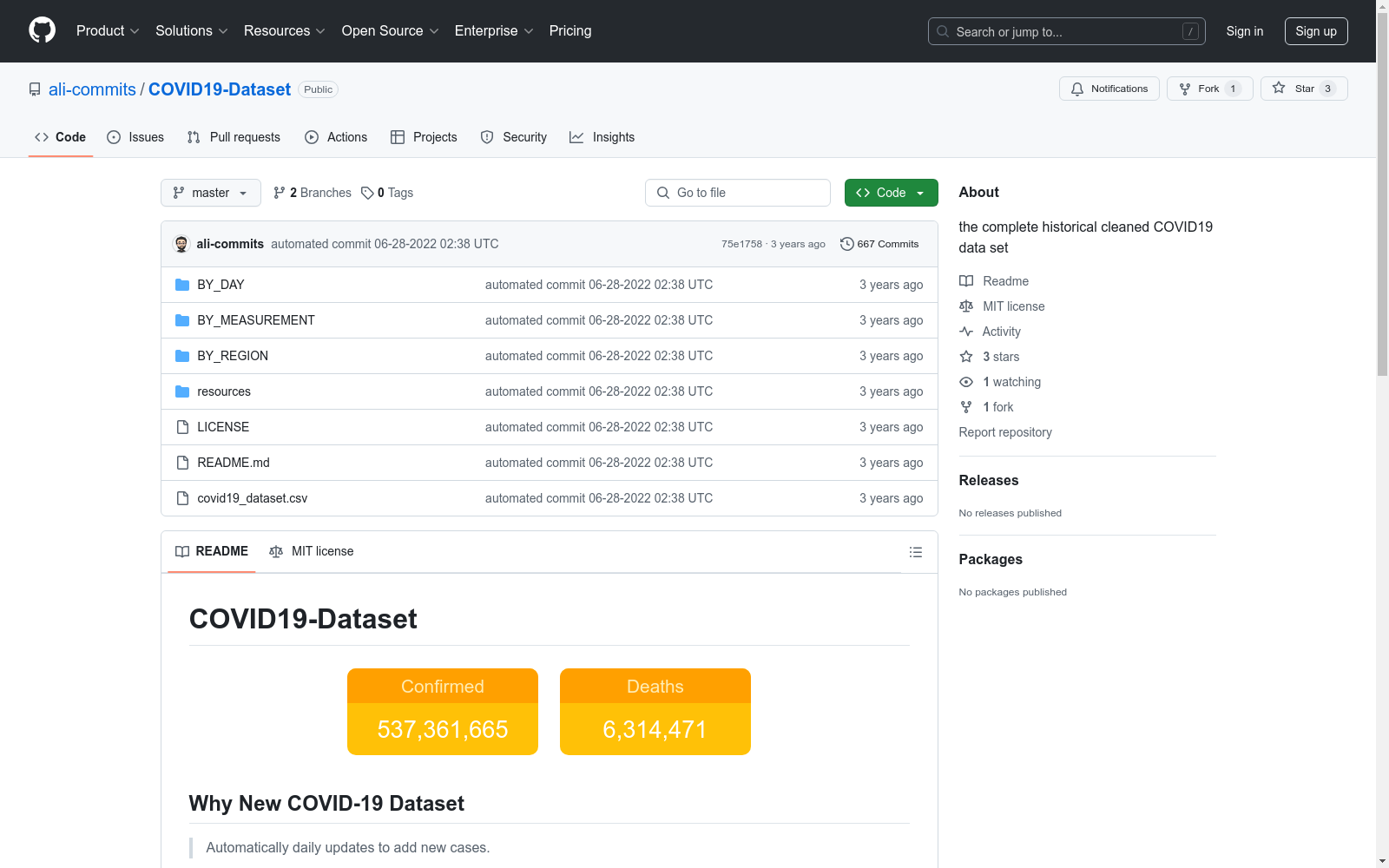The width and height of the screenshot is (1389, 868).
Task: Open the Security tab
Action: coord(514,137)
